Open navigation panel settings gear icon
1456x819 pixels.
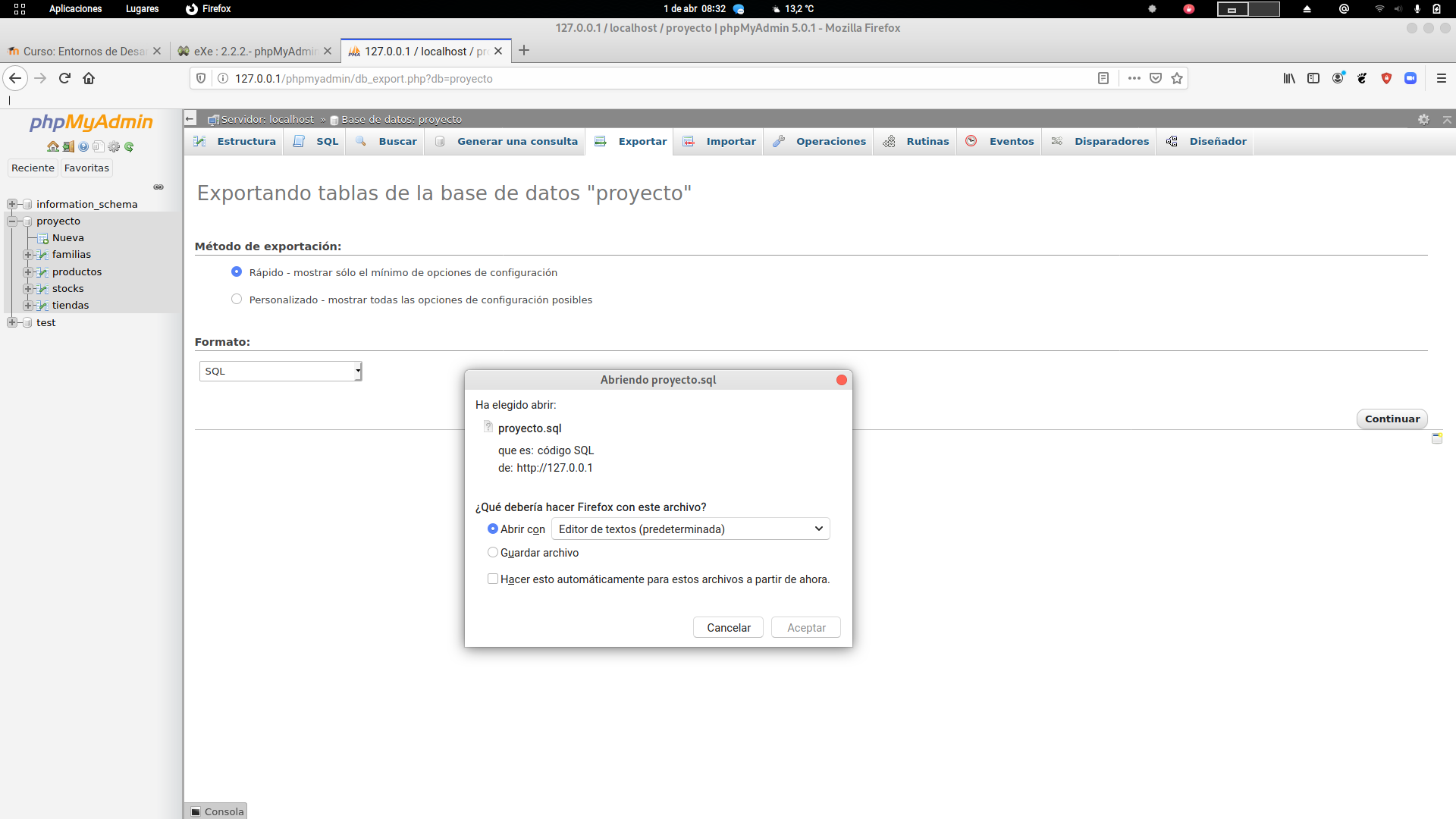[x=114, y=147]
